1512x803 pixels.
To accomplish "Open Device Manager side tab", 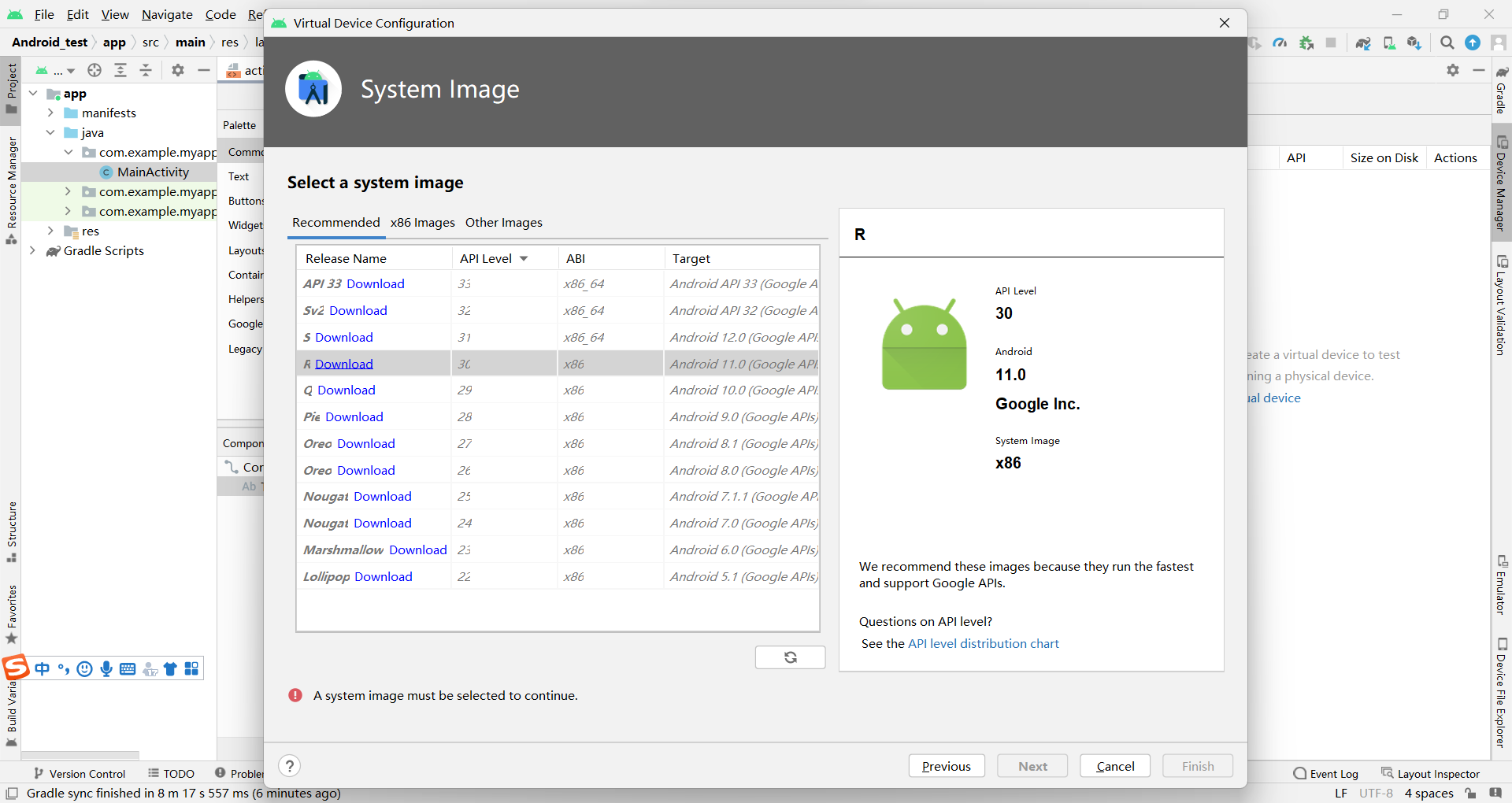I will 1501,183.
